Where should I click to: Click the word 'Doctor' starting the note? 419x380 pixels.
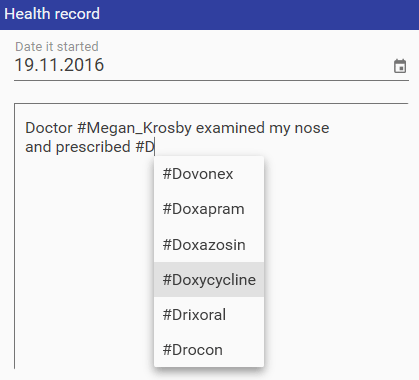click(49, 128)
